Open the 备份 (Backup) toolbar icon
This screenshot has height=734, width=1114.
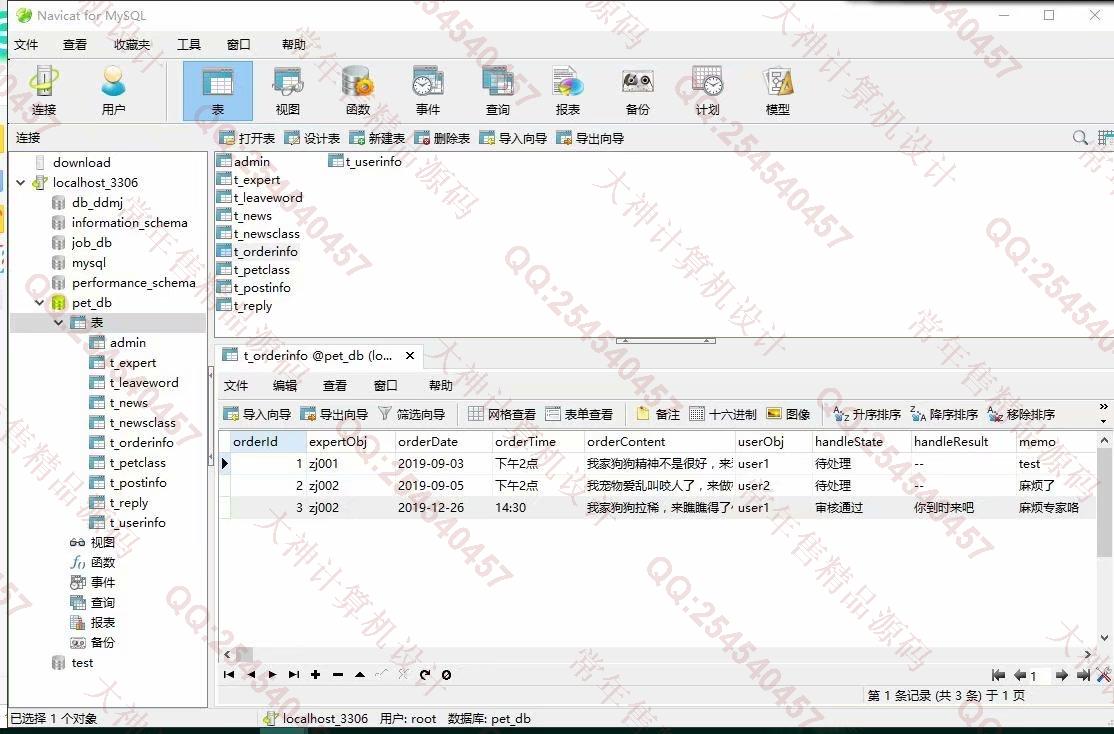coord(637,91)
